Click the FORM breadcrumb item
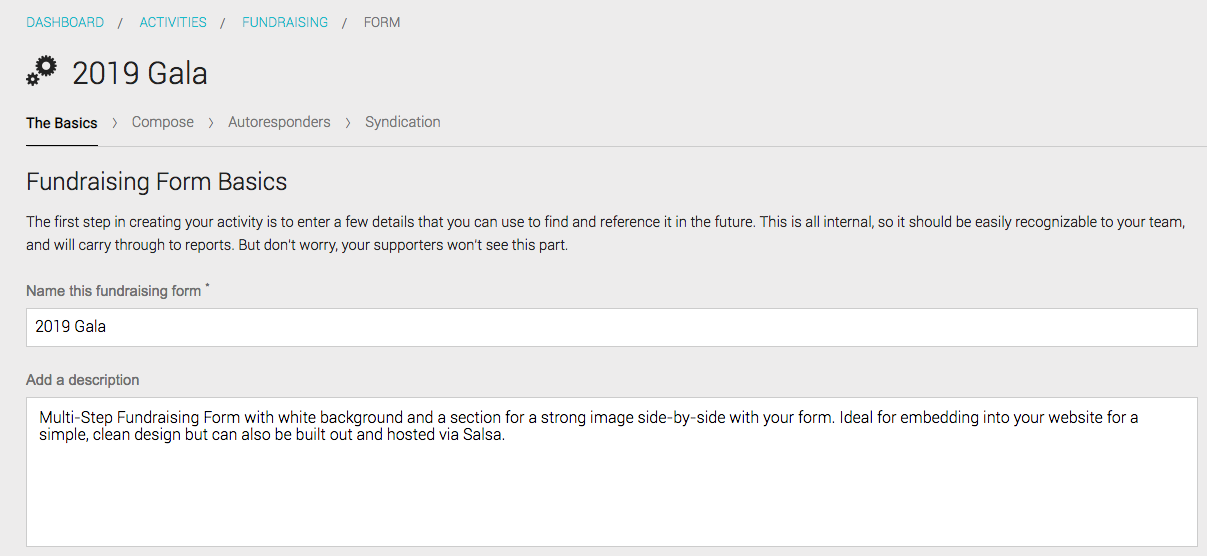The width and height of the screenshot is (1207, 556). pyautogui.click(x=382, y=22)
